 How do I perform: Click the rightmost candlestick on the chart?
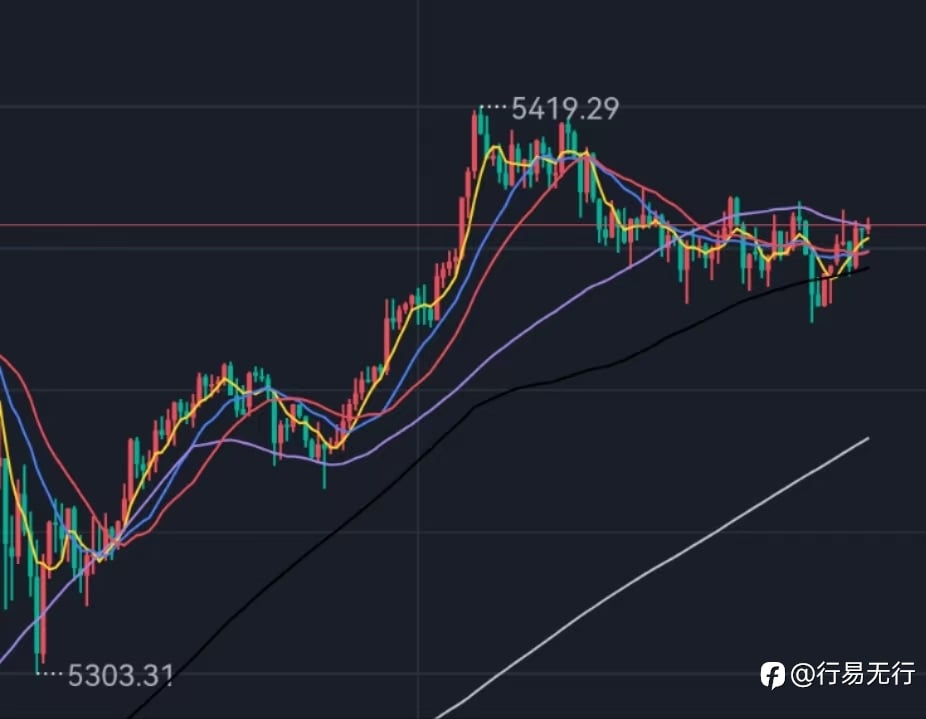click(x=867, y=228)
